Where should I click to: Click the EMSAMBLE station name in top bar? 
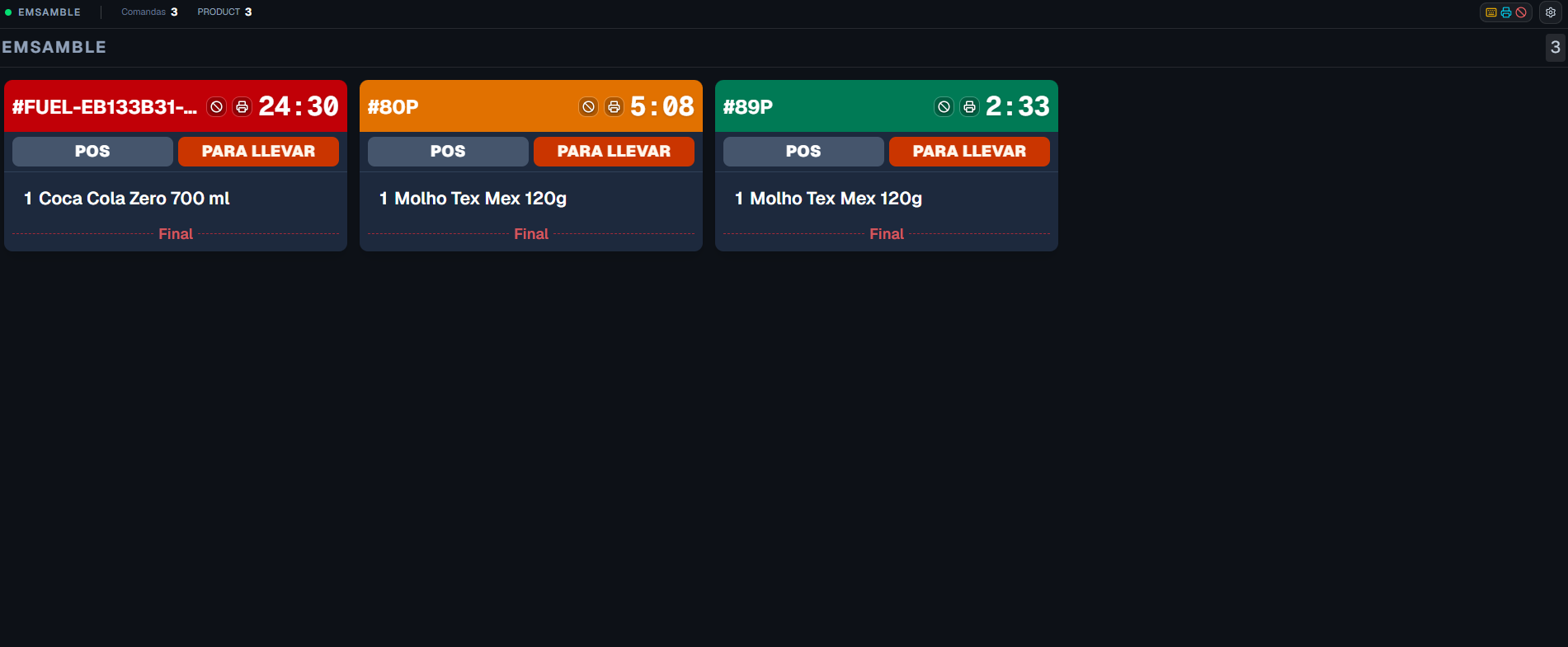tap(49, 12)
